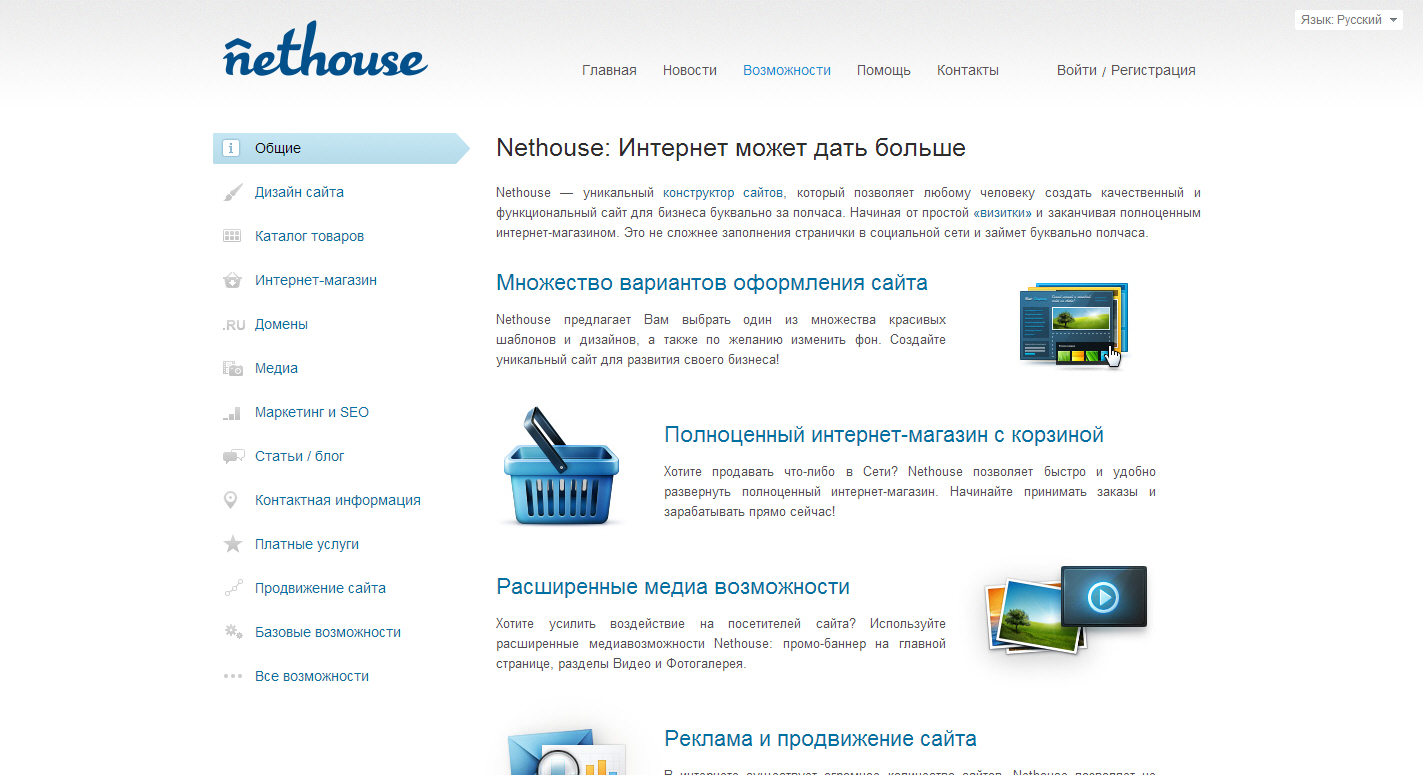Open the Язык: Русский language dropdown
The image size is (1423, 775).
(x=1349, y=20)
